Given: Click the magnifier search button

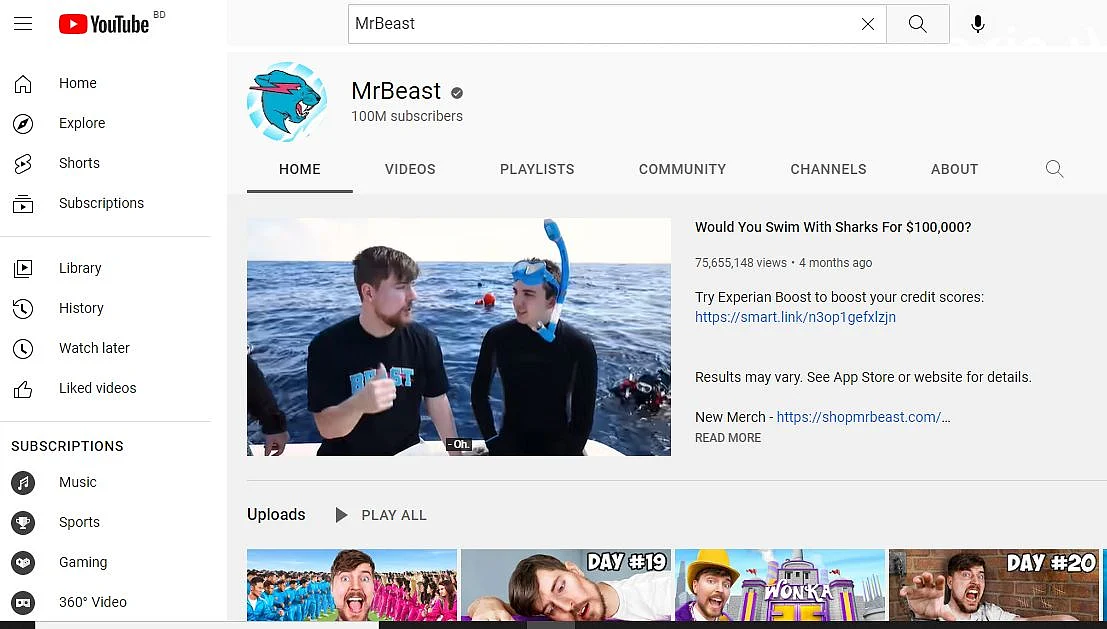Looking at the screenshot, I should coord(917,24).
